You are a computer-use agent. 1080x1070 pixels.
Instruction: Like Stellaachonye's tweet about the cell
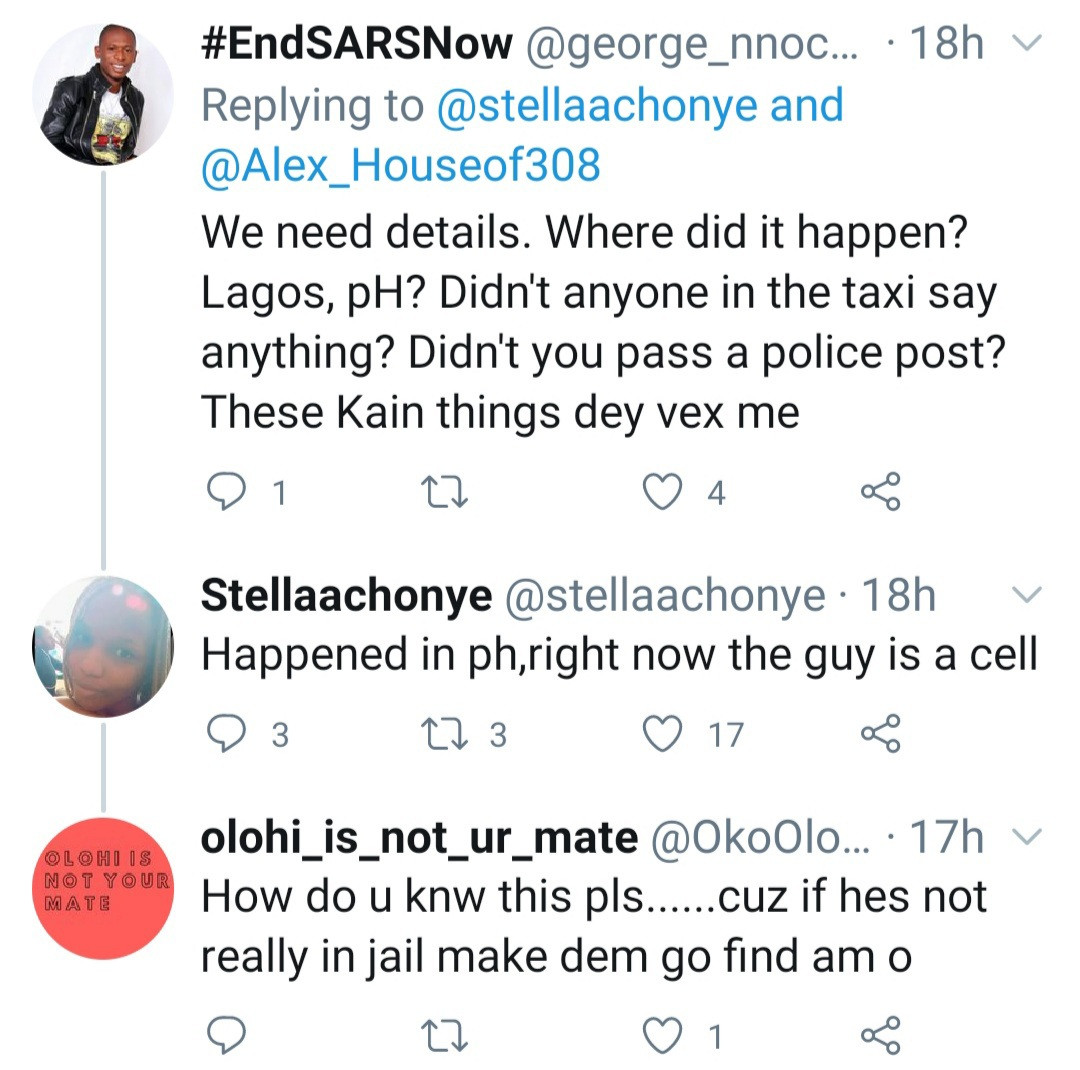tap(661, 734)
